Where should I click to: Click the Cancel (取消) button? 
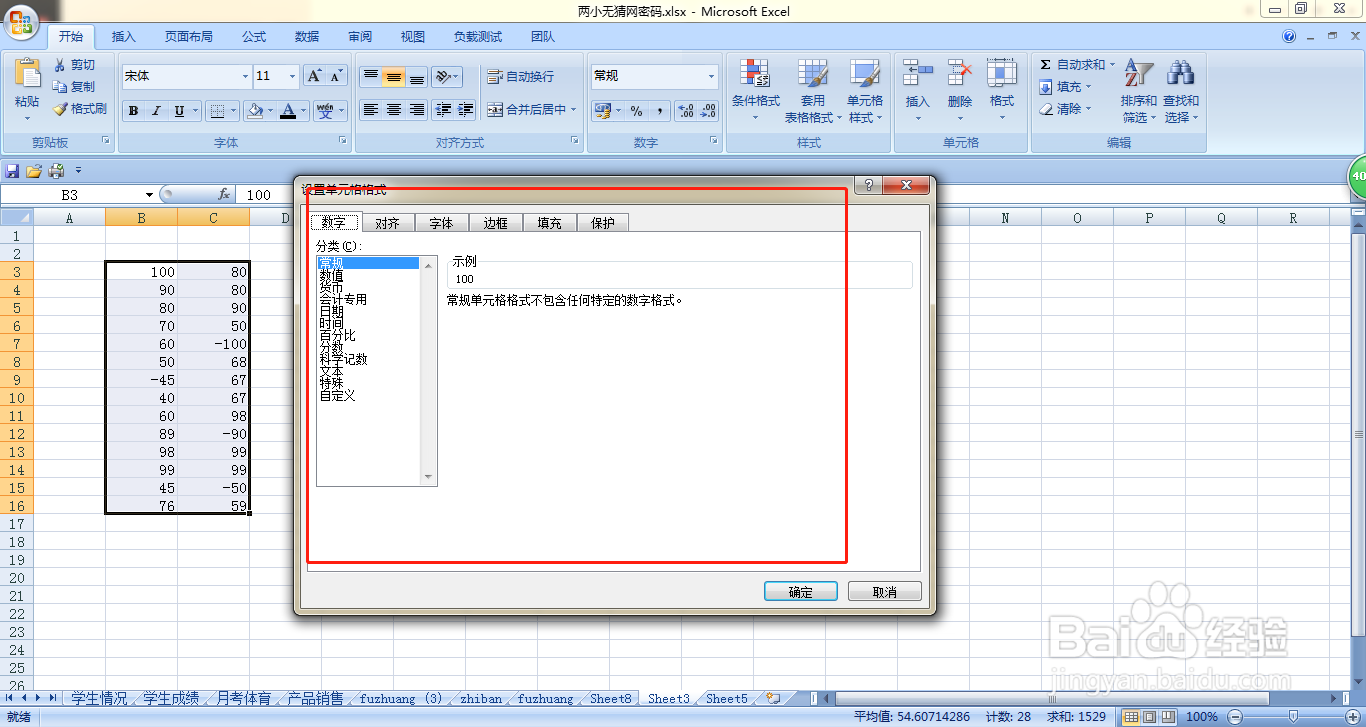coord(885,592)
